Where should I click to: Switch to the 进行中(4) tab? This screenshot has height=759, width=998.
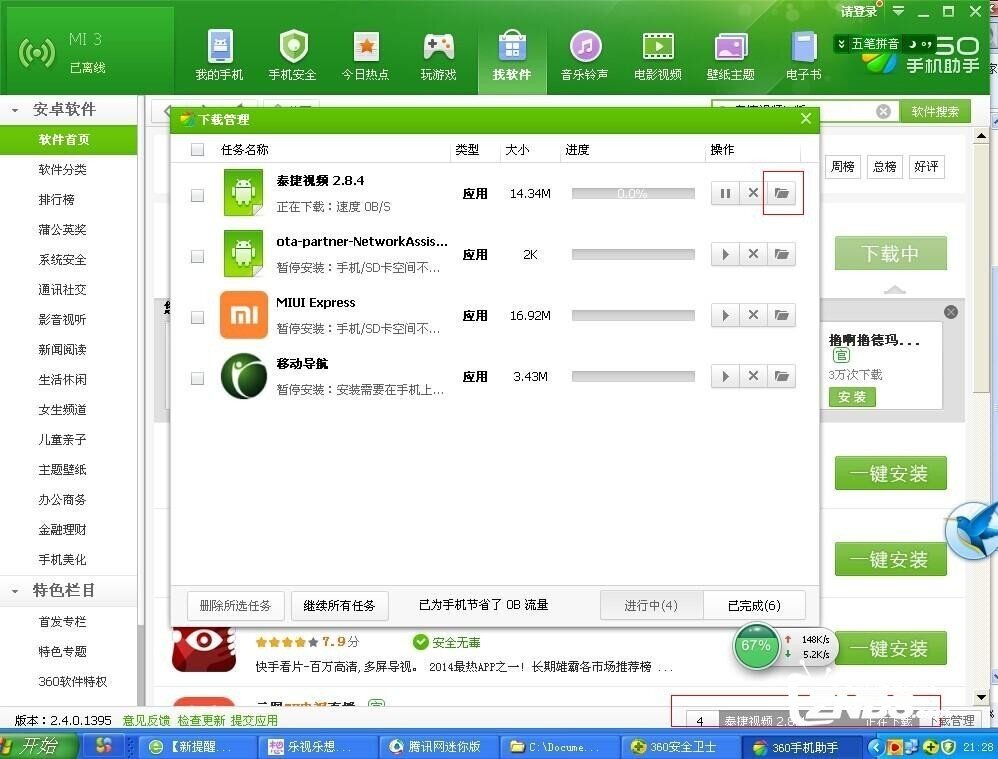click(x=651, y=605)
